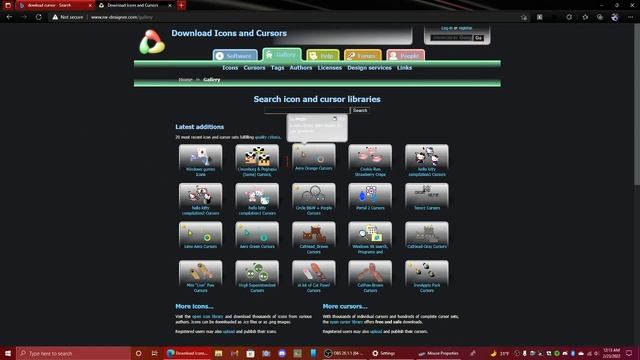Click the open cursor library link
The image size is (640, 360).
pos(346,322)
